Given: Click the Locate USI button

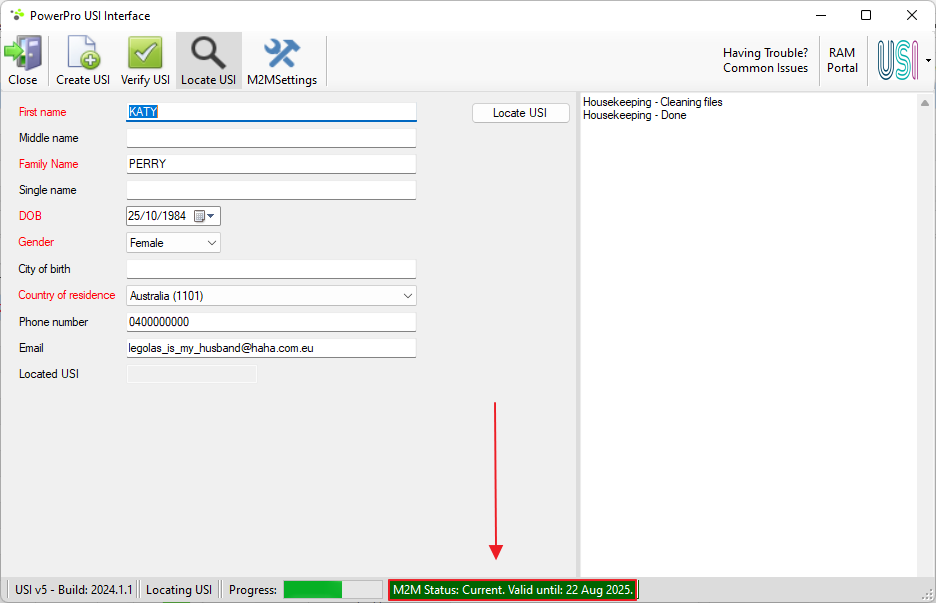Looking at the screenshot, I should [x=521, y=113].
